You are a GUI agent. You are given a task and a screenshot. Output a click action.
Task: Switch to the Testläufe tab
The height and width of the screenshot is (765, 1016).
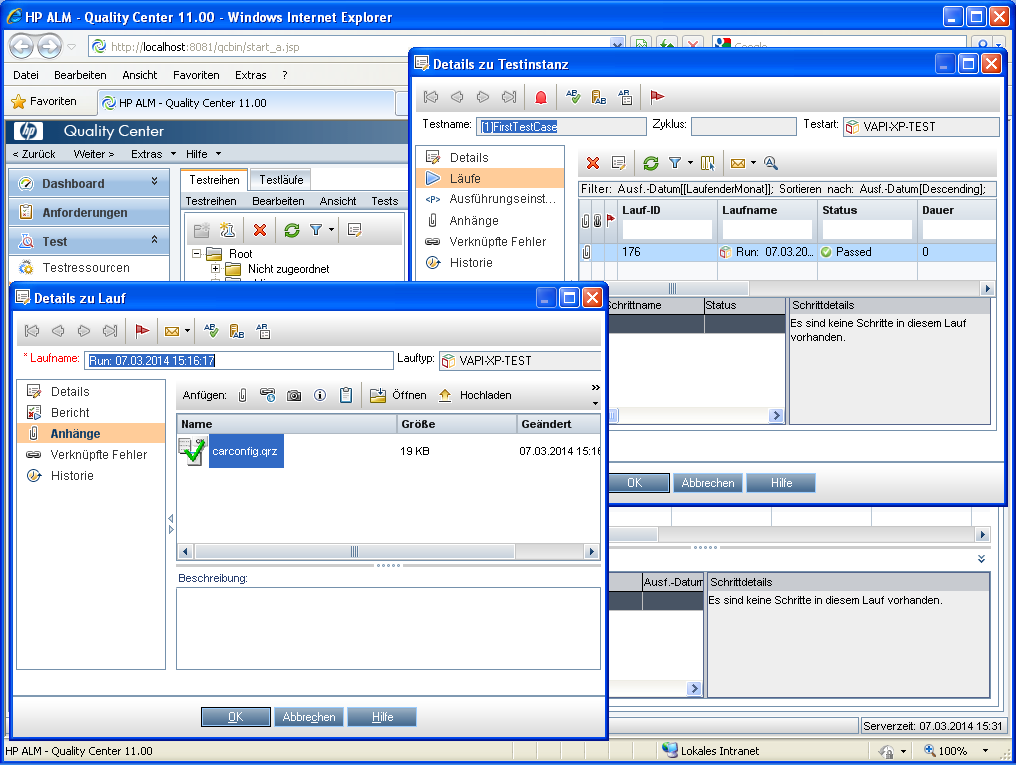pyautogui.click(x=281, y=180)
